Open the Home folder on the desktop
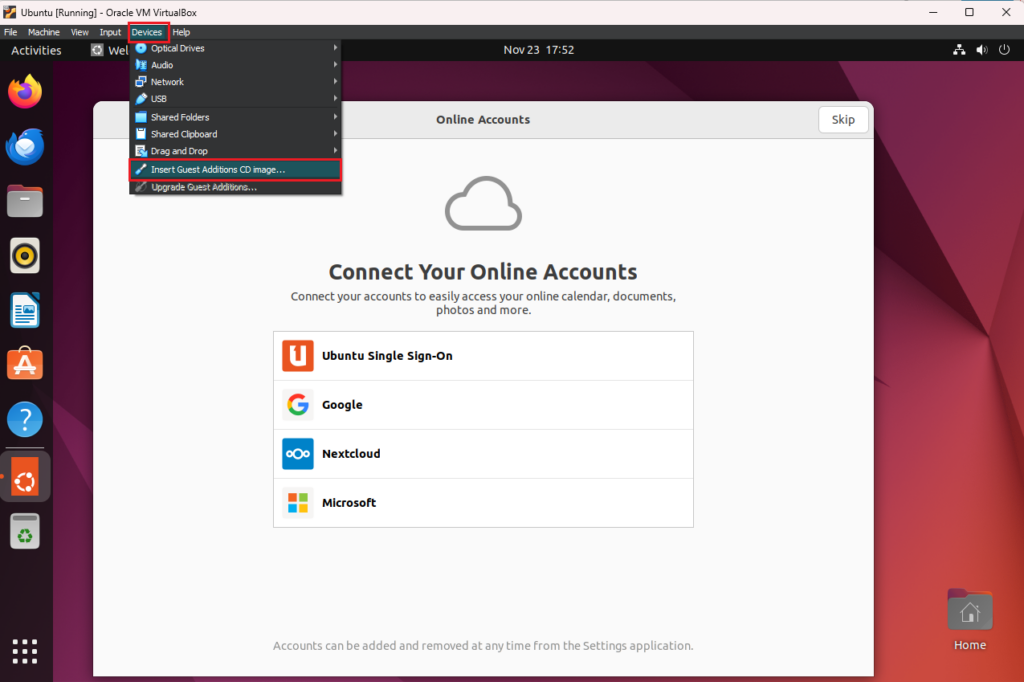 click(x=969, y=609)
